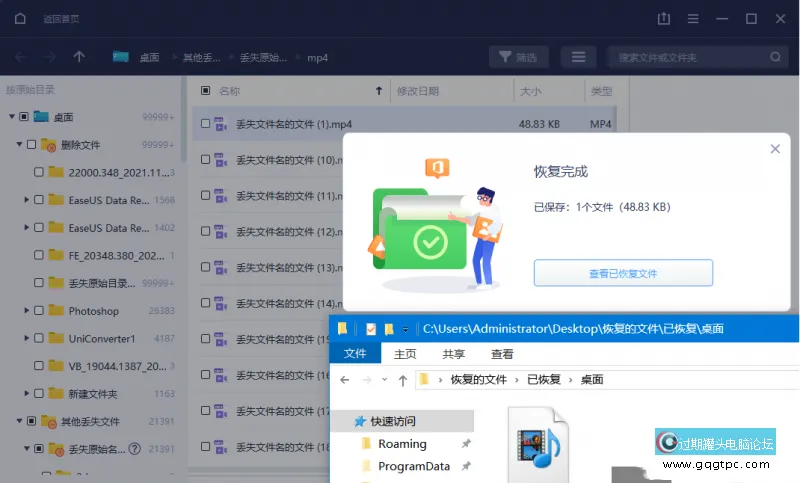This screenshot has height=483, width=800.
Task: Go up one folder level in the recovery app
Action: (x=79, y=57)
